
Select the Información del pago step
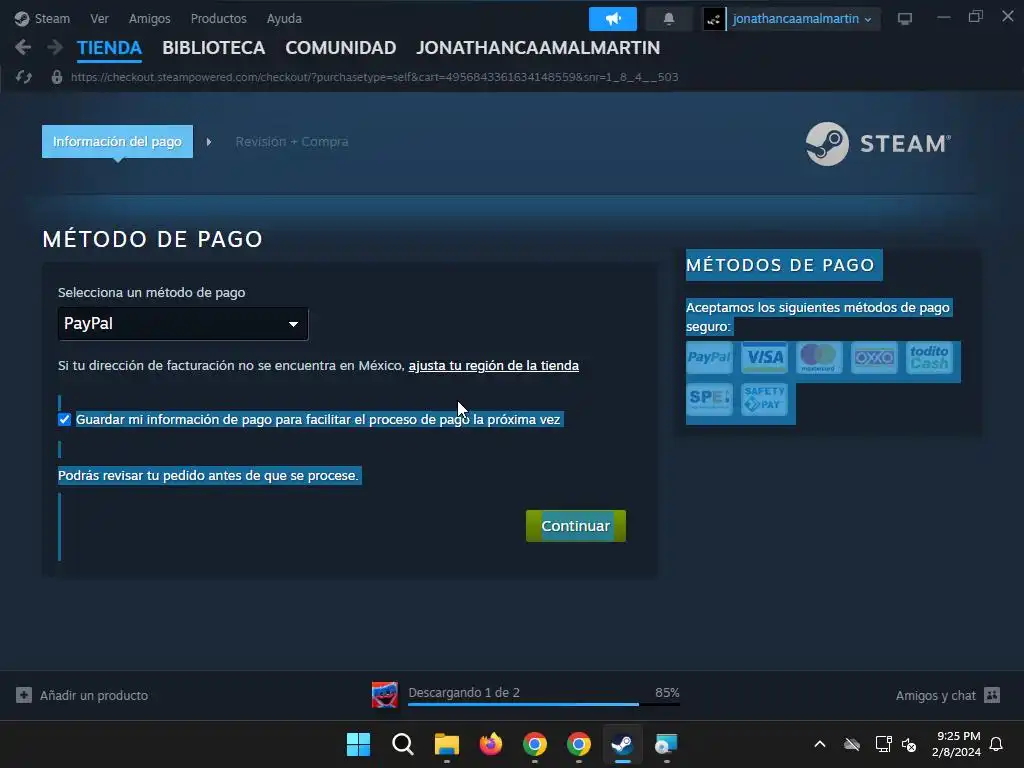118,141
